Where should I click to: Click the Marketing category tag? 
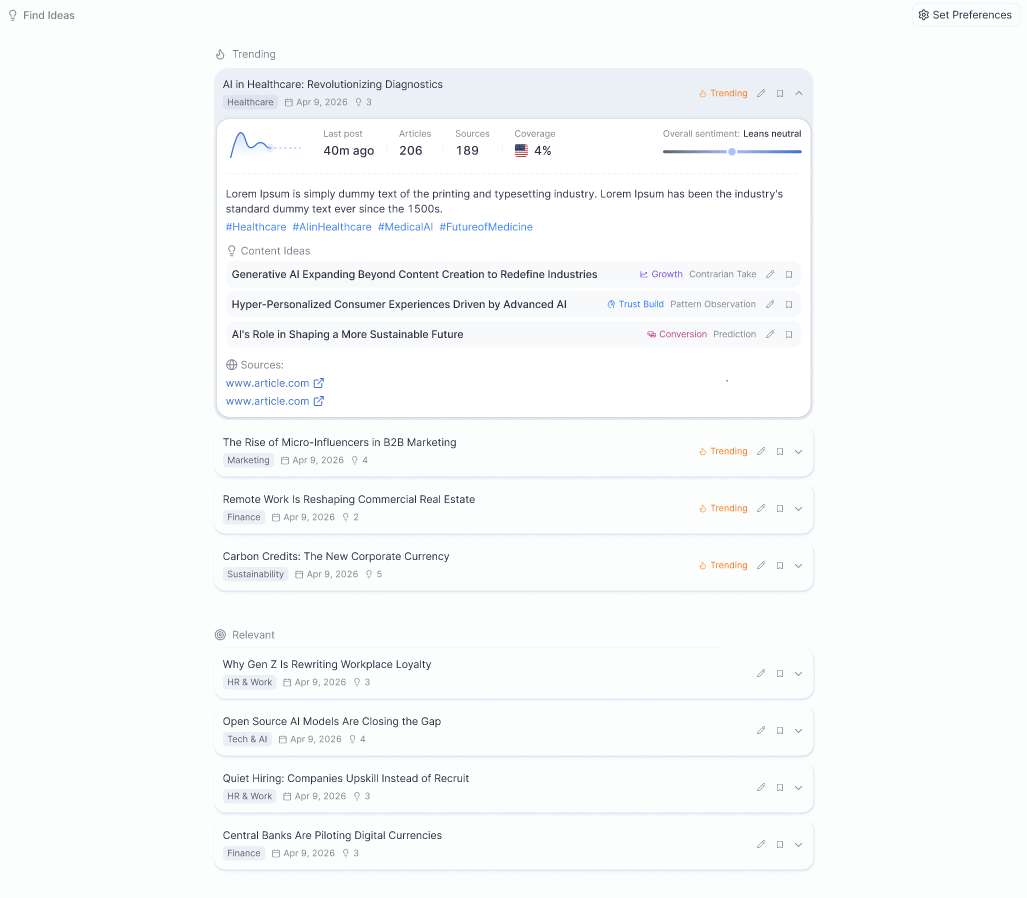(248, 460)
